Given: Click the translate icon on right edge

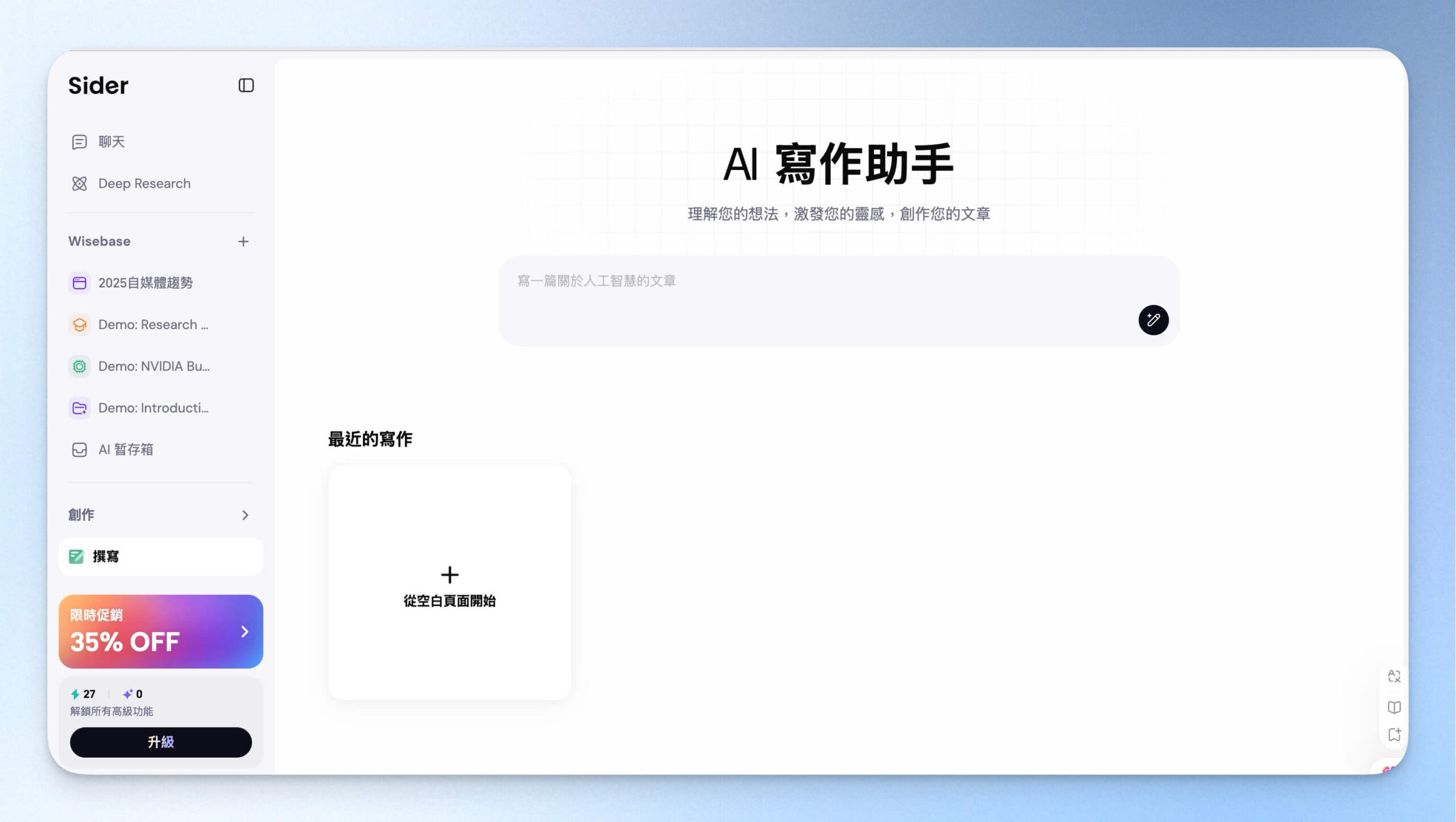Looking at the screenshot, I should 1394,676.
